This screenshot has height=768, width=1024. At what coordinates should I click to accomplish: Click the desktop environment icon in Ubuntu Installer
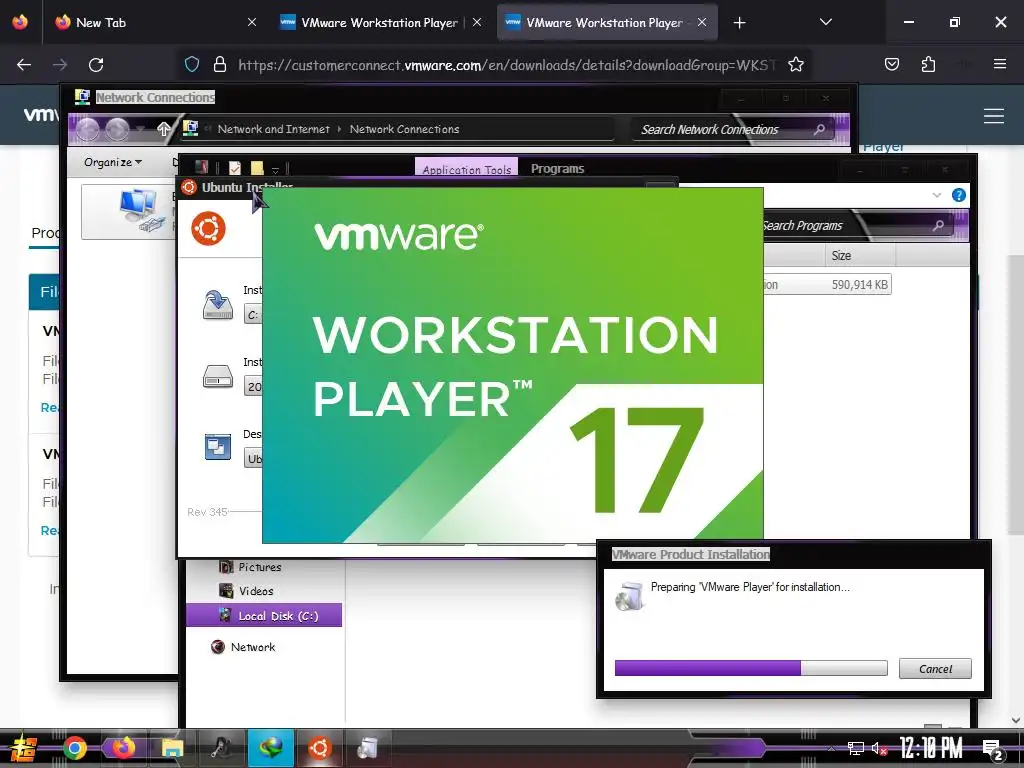(217, 447)
